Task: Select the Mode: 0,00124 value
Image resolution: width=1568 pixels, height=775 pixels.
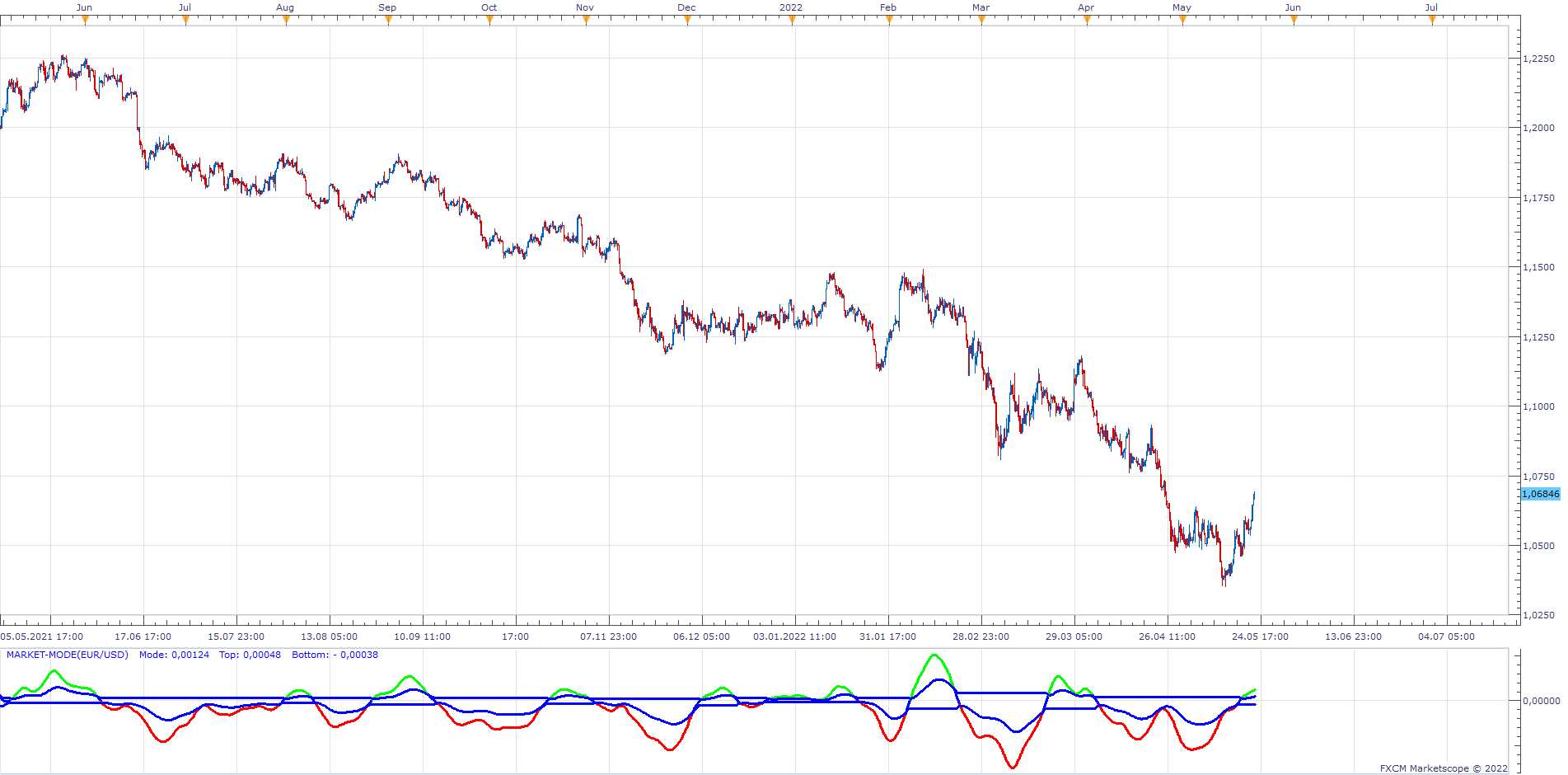Action: [174, 655]
